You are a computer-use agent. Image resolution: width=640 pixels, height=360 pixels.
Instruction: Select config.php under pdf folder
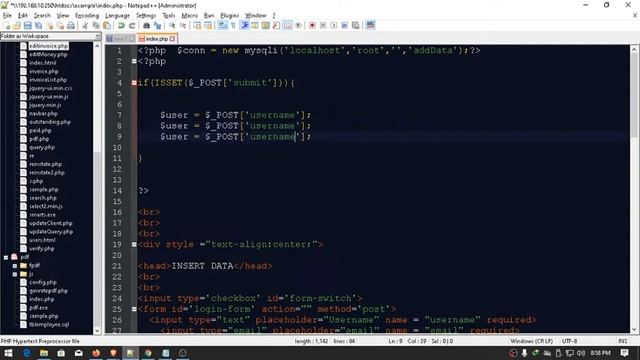click(43, 282)
